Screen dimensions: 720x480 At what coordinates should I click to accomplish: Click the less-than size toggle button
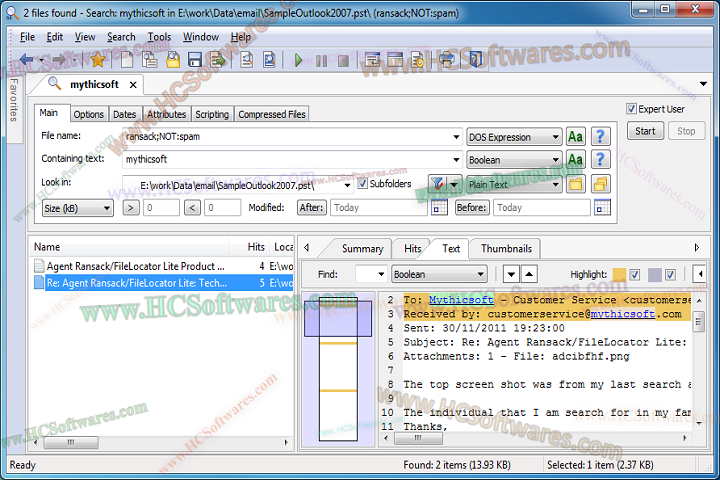pyautogui.click(x=192, y=208)
